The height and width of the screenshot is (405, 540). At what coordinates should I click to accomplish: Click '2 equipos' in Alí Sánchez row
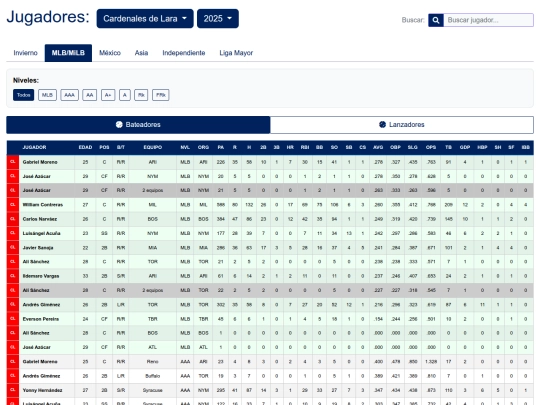pos(153,290)
